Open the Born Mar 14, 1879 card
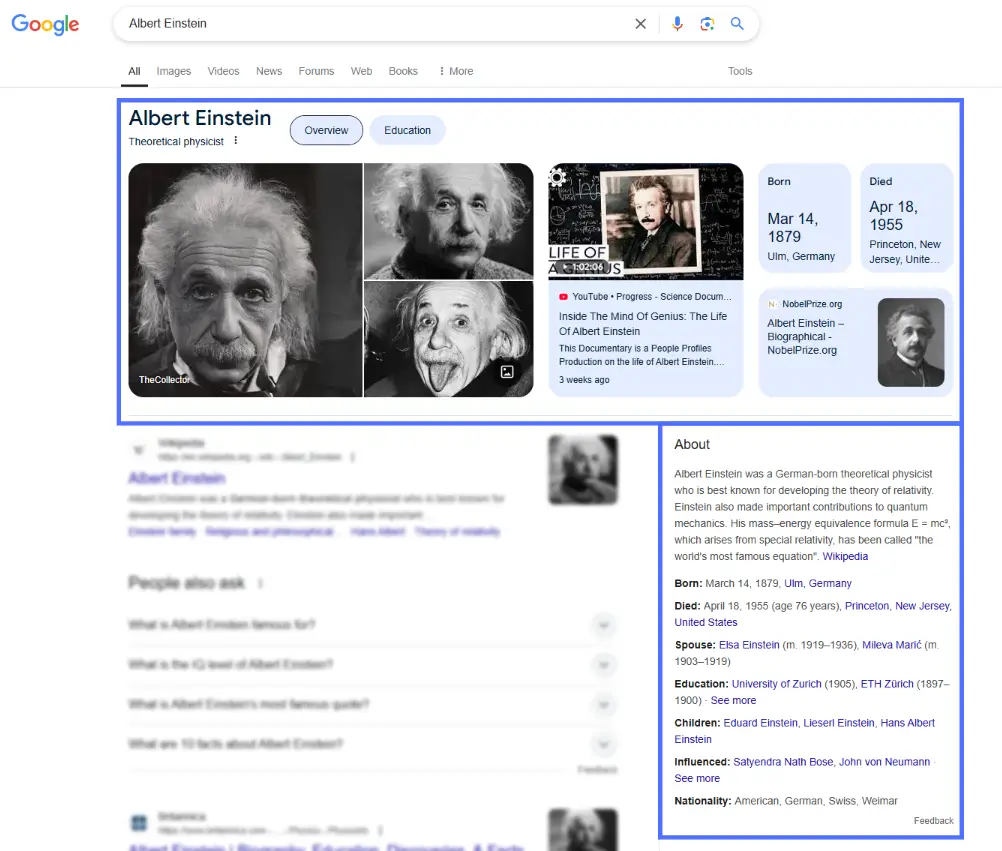This screenshot has height=851, width=1002. pos(804,218)
